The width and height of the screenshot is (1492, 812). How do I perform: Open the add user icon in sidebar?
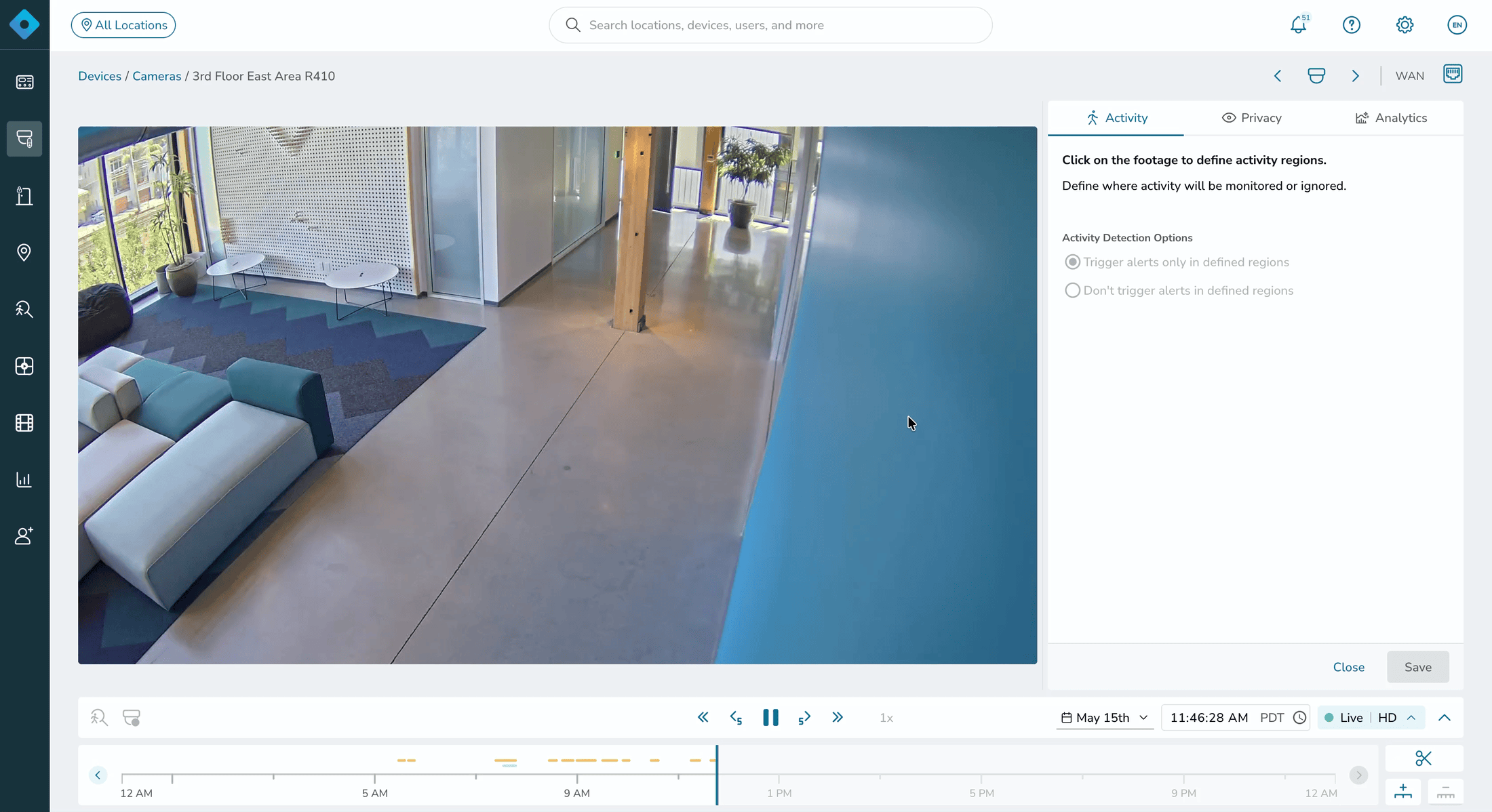(x=24, y=536)
